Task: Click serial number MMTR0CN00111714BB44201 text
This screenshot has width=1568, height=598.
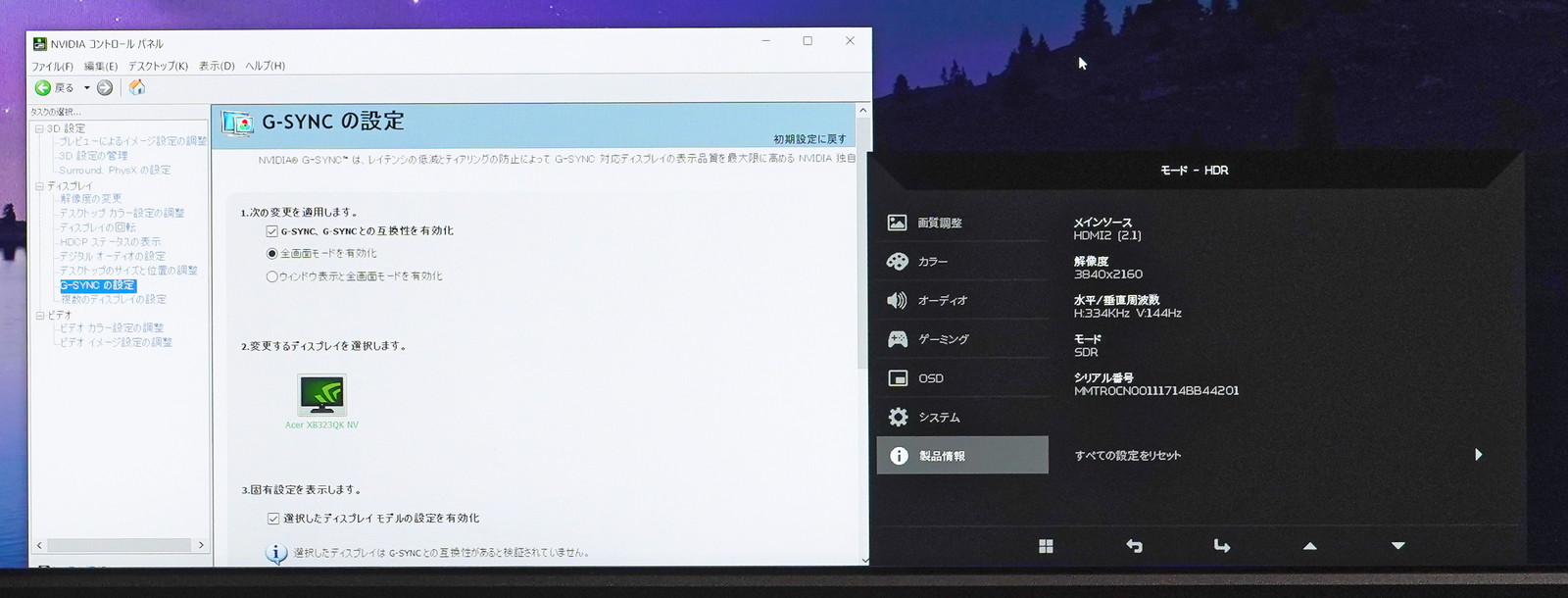Action: pos(1156,391)
